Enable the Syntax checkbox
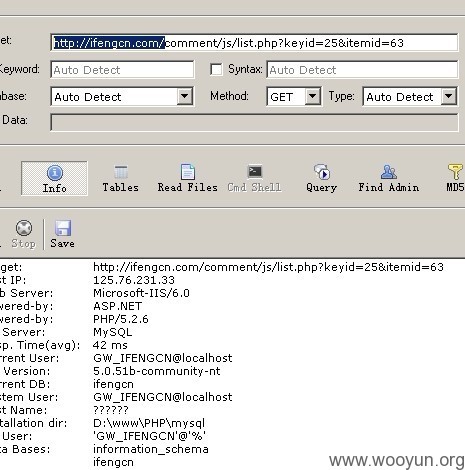 [x=216, y=70]
